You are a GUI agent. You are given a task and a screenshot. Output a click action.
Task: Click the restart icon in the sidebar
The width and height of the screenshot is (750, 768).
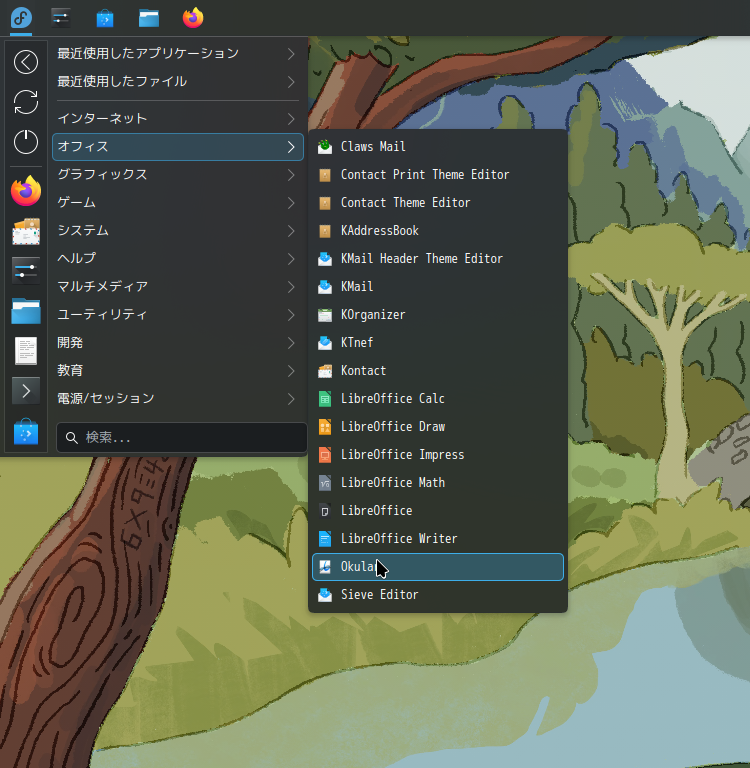(x=26, y=102)
